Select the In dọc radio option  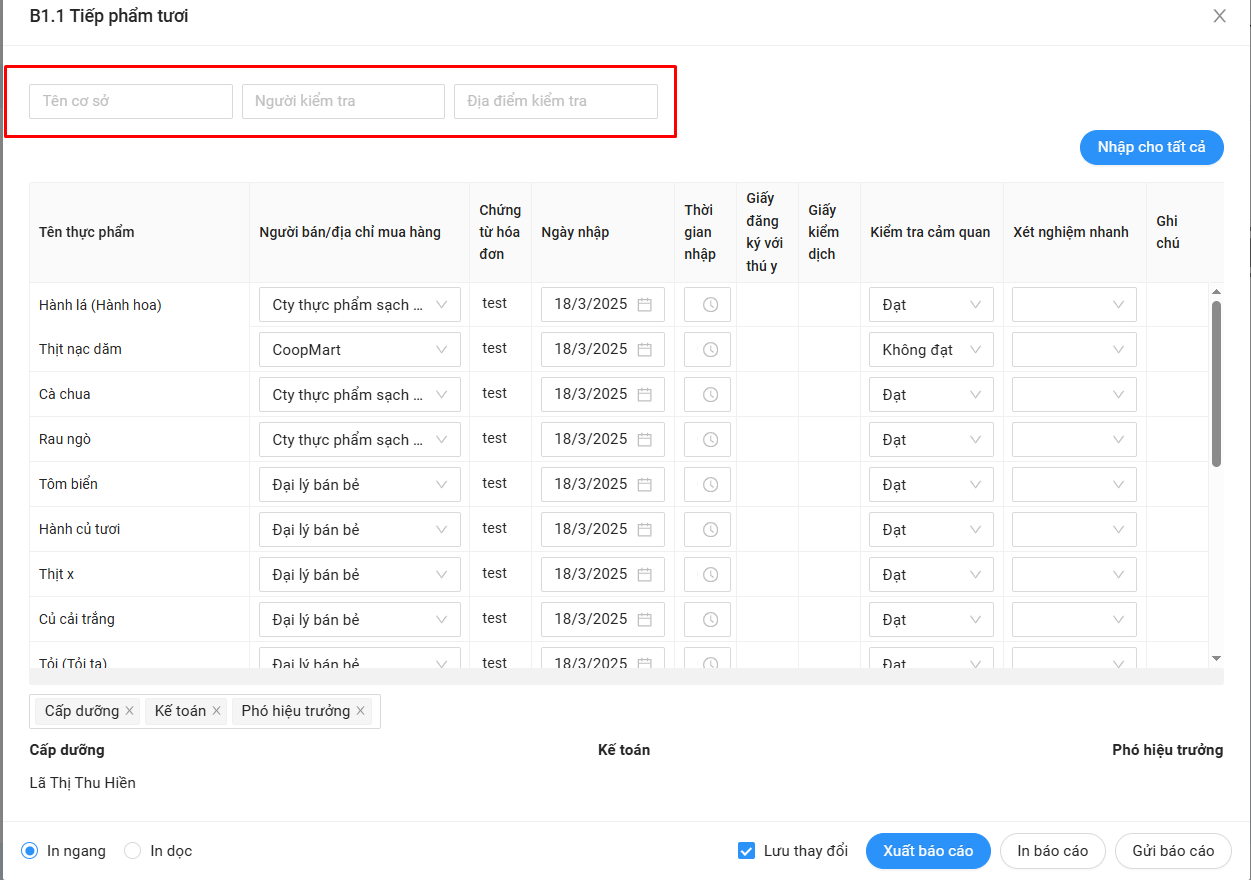click(x=133, y=851)
